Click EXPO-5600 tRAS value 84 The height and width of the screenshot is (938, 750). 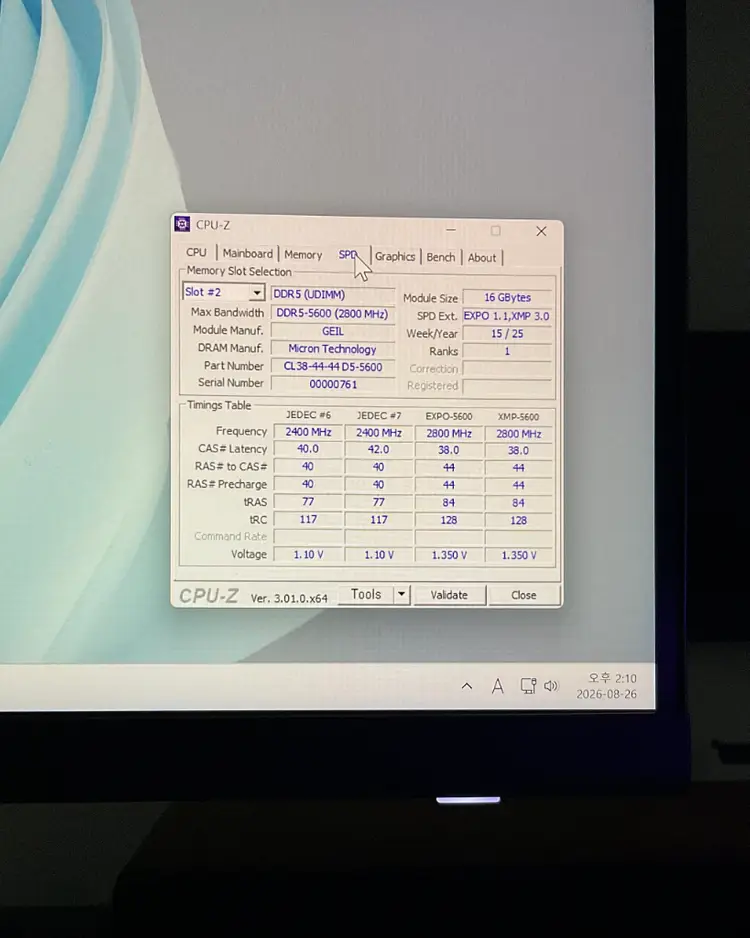[x=449, y=502]
